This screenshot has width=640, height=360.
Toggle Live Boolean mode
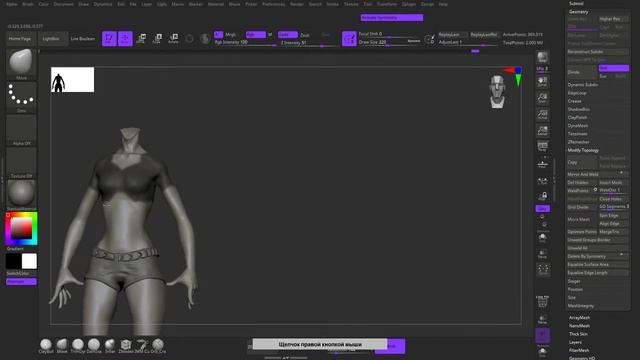pos(83,39)
